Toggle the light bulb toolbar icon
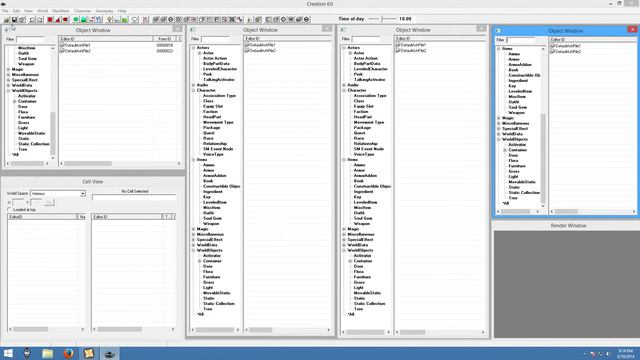640x360 pixels. tap(109, 20)
